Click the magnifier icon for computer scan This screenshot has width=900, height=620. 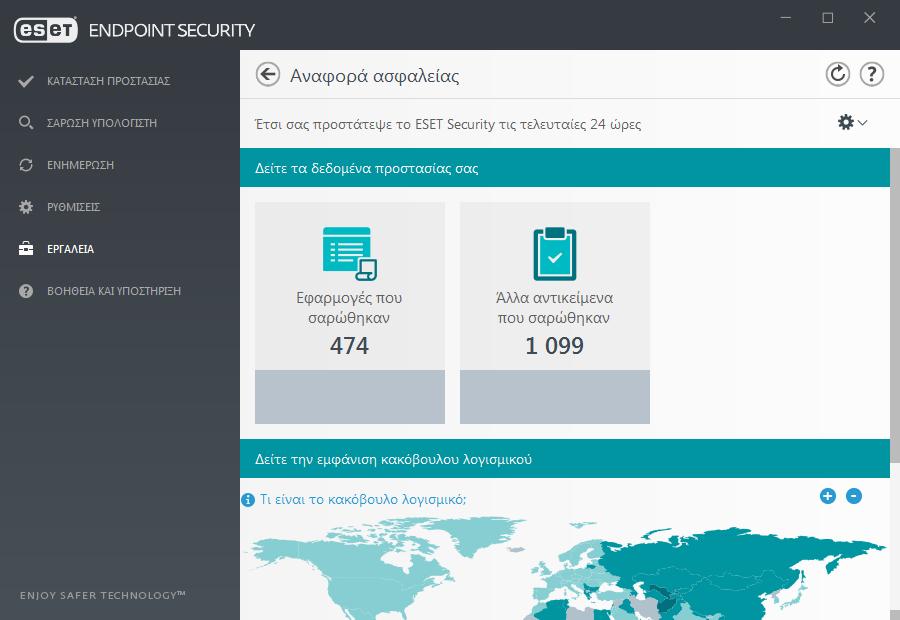(x=26, y=123)
